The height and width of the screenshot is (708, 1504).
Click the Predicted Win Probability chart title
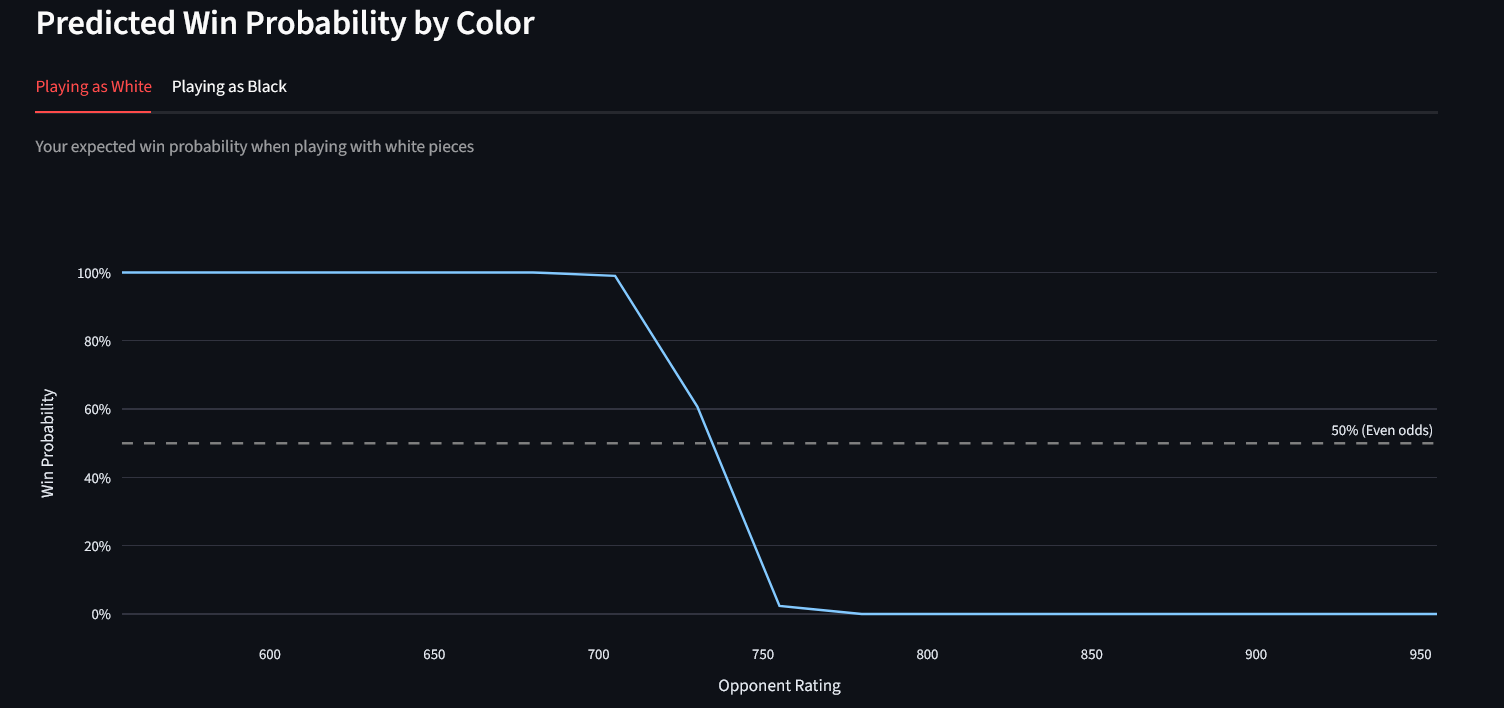pos(285,22)
